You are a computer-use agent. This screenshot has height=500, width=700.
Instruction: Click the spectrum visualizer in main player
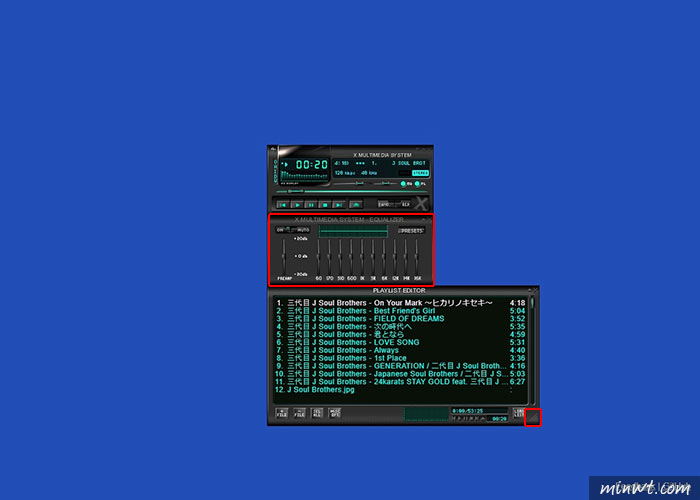tap(304, 177)
